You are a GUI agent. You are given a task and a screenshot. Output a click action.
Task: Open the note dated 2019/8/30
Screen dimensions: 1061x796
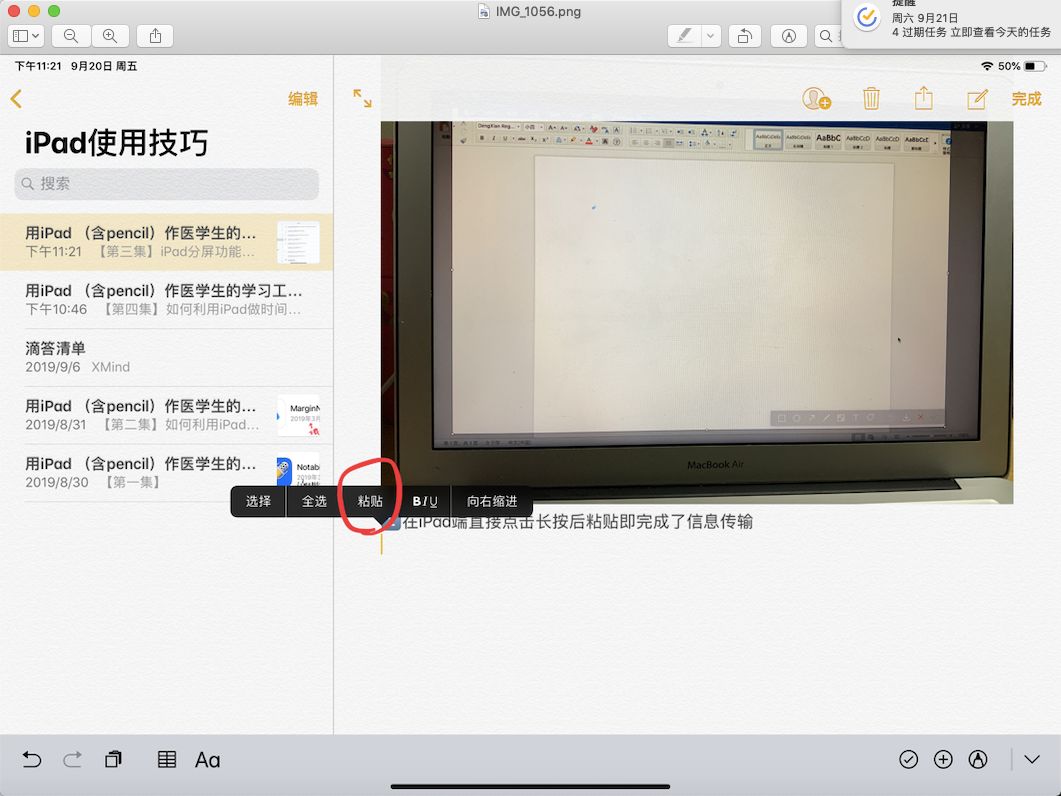(166, 472)
